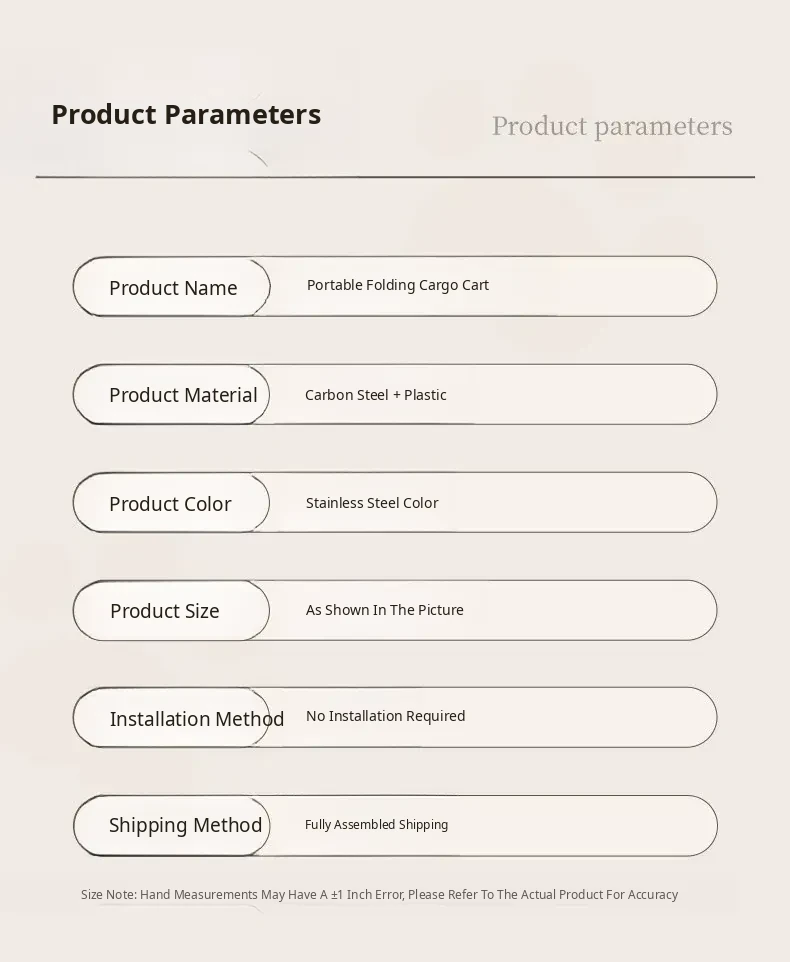790x962 pixels.
Task: Select the Product Material label pill
Action: pos(172,395)
